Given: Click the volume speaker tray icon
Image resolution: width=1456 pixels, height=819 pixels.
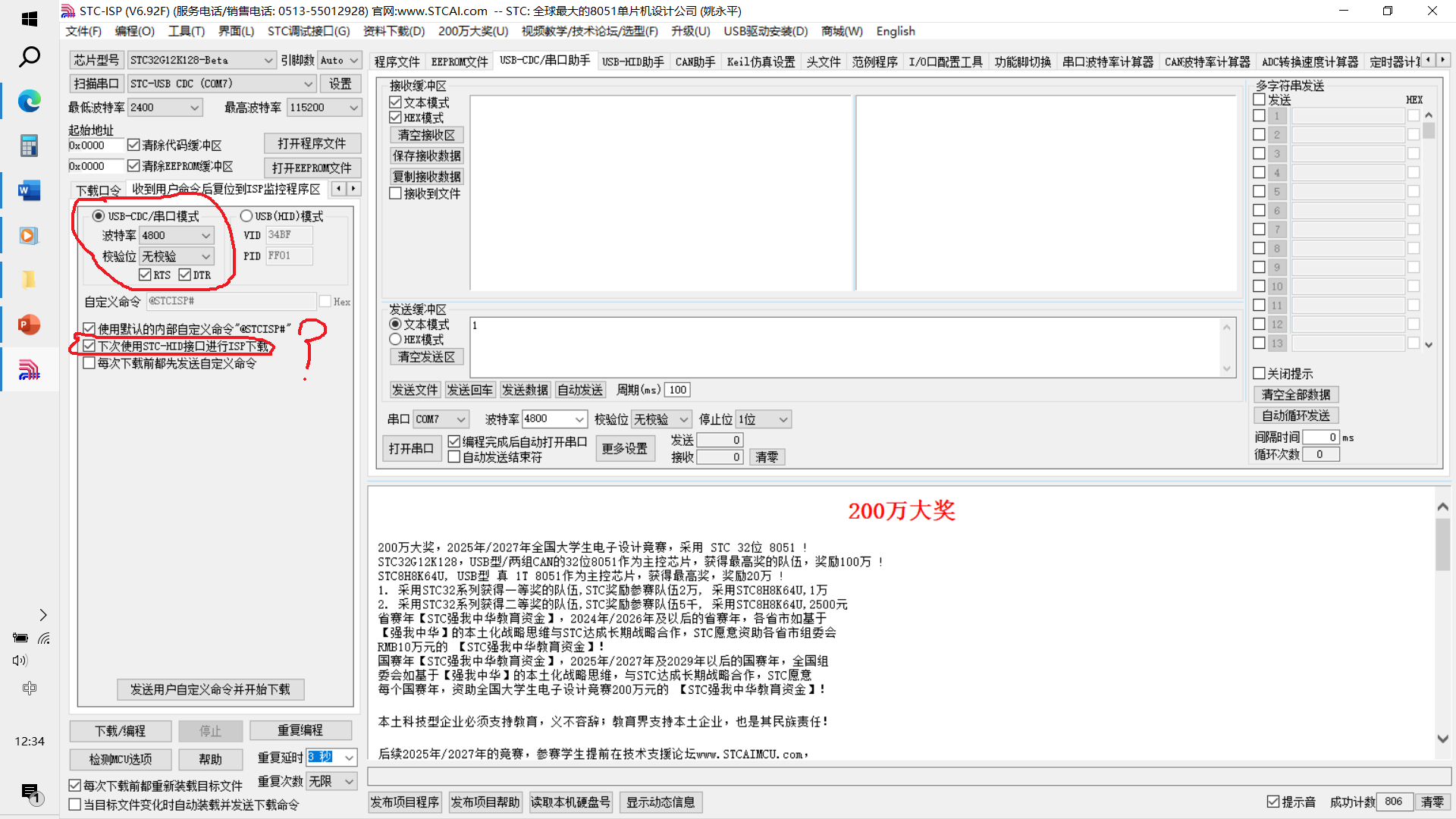Looking at the screenshot, I should point(20,661).
